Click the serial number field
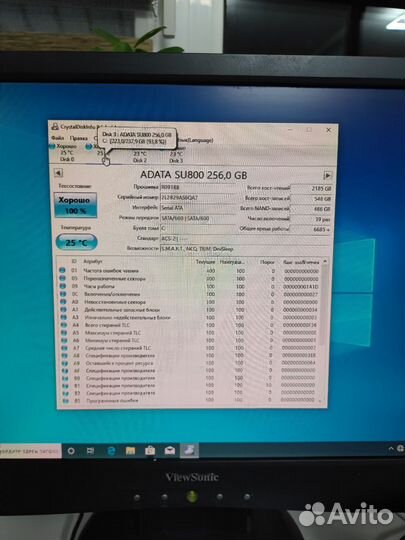 (x=198, y=198)
